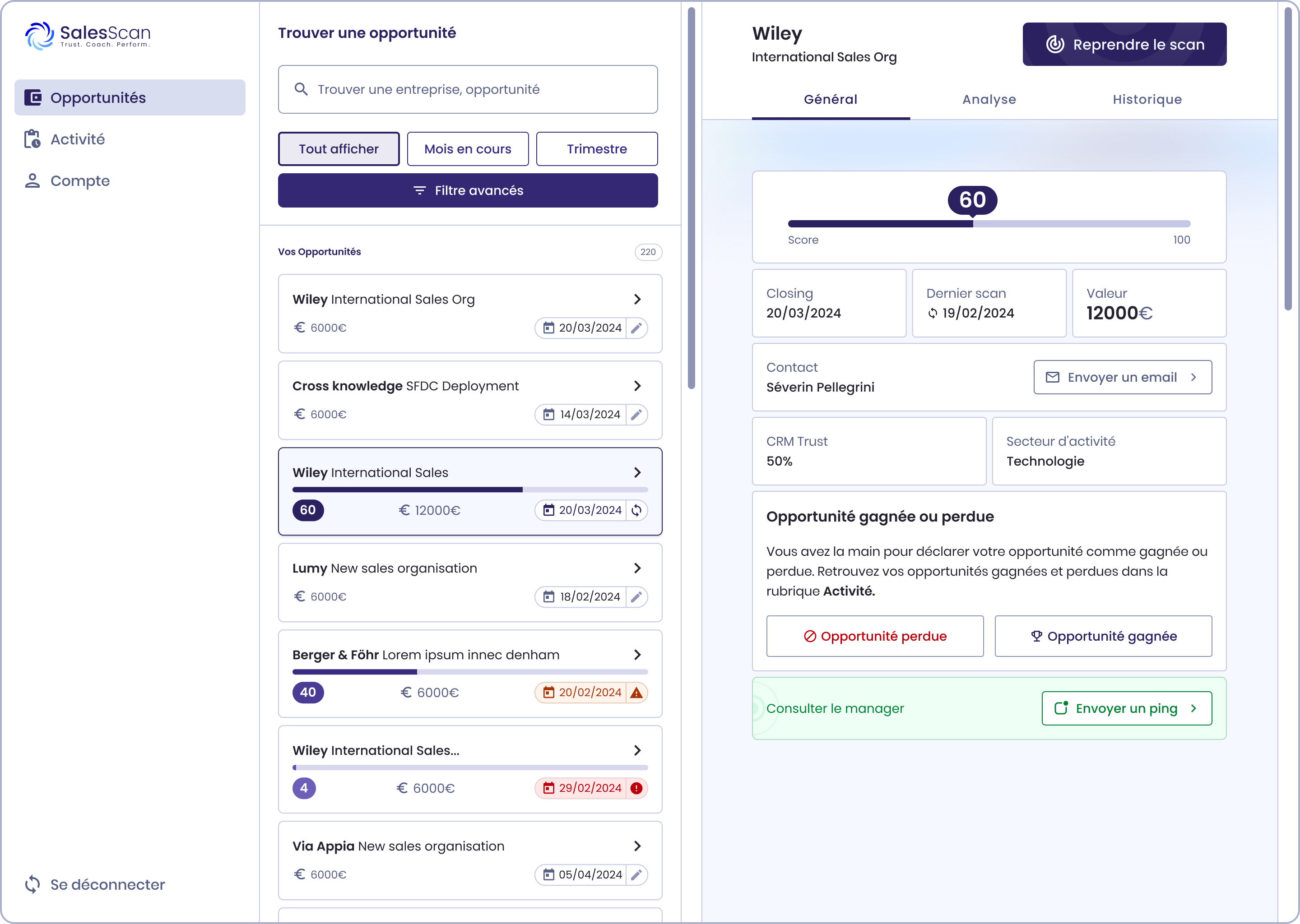Click the rescan icon on selected Wiley card
1300x924 pixels.
coord(636,510)
